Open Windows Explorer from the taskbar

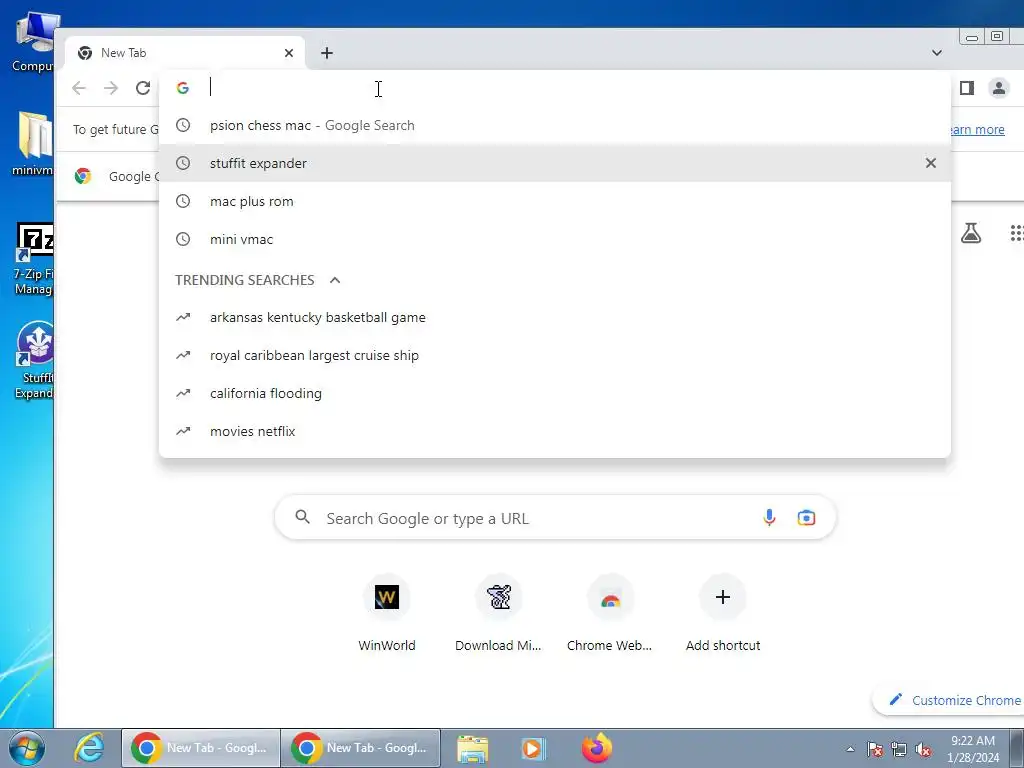click(x=472, y=748)
